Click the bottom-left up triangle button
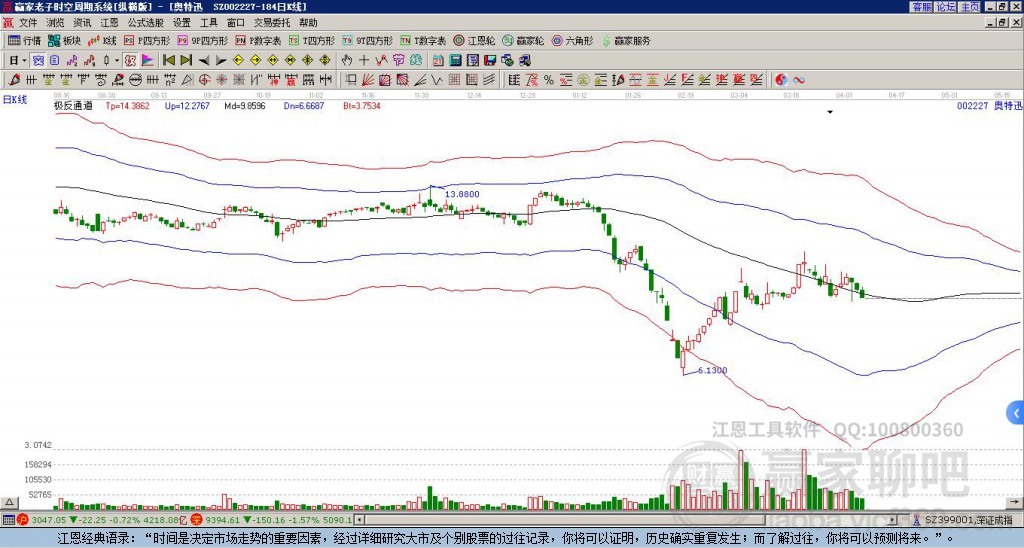Image resolution: width=1024 pixels, height=548 pixels. [x=8, y=502]
